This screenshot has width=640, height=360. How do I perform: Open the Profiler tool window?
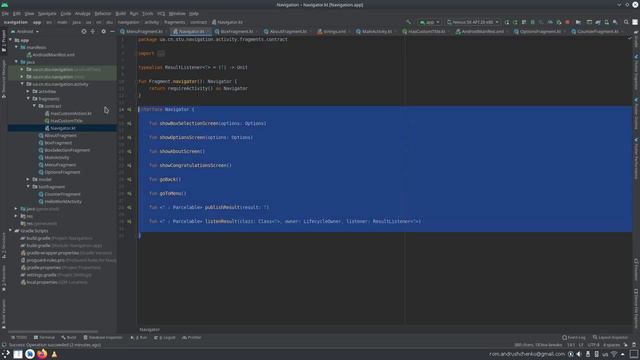click(191, 338)
